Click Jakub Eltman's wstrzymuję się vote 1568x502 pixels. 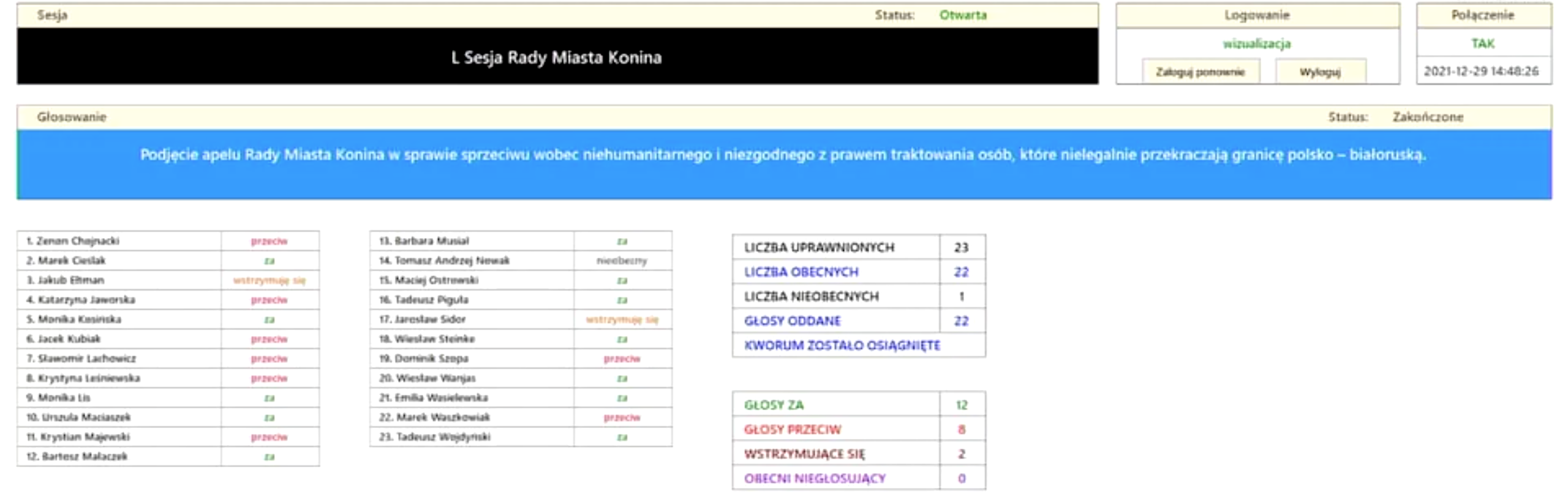point(269,280)
